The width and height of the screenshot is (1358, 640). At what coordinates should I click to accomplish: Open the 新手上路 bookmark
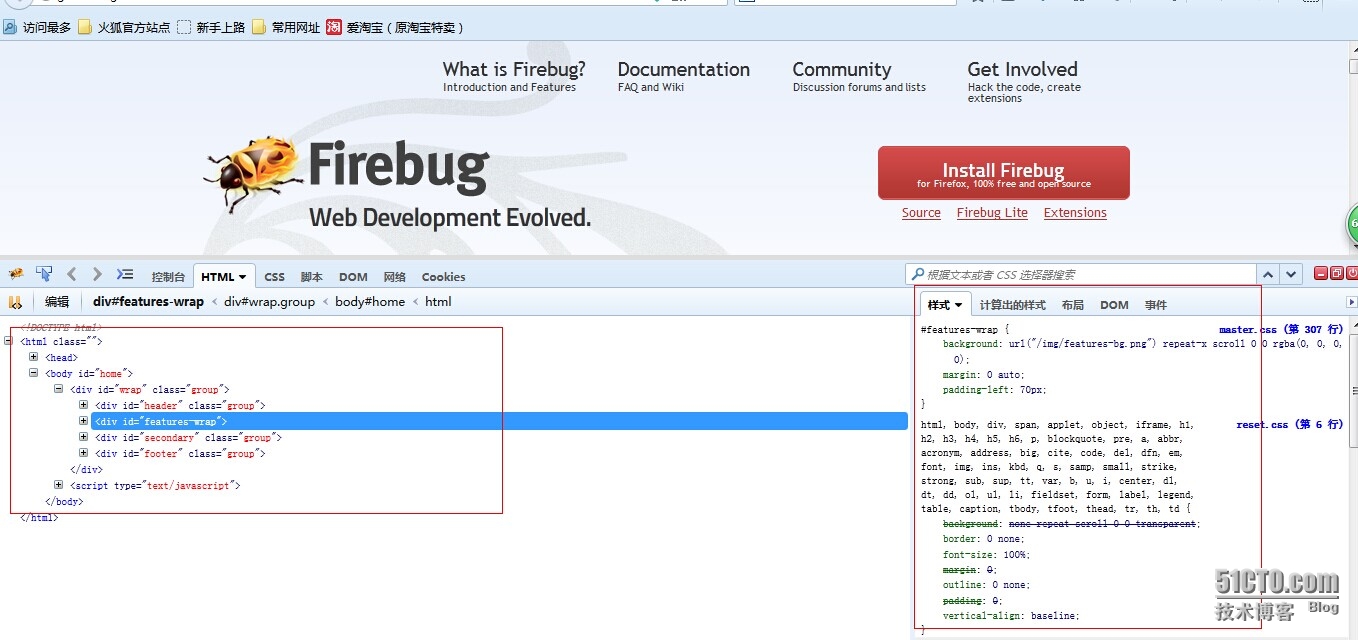click(211, 28)
